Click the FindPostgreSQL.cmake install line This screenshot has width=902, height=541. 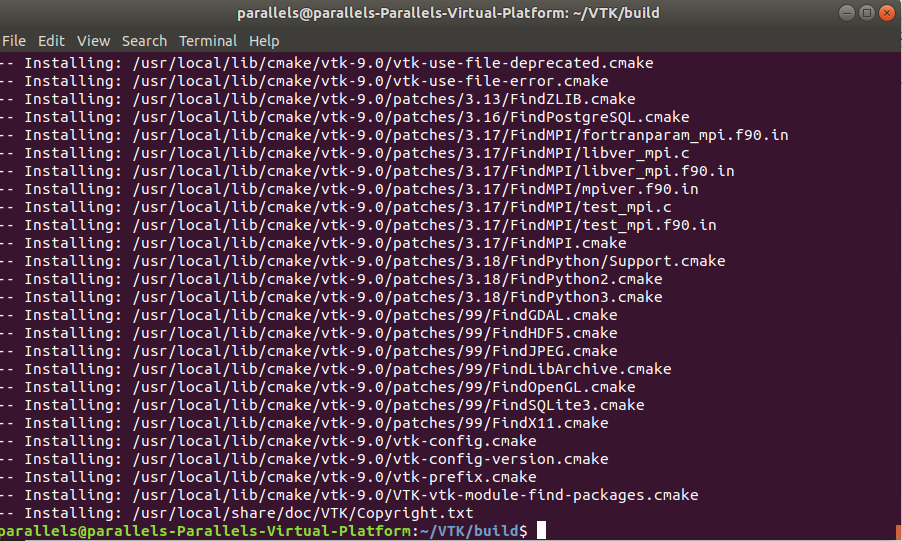pyautogui.click(x=345, y=117)
